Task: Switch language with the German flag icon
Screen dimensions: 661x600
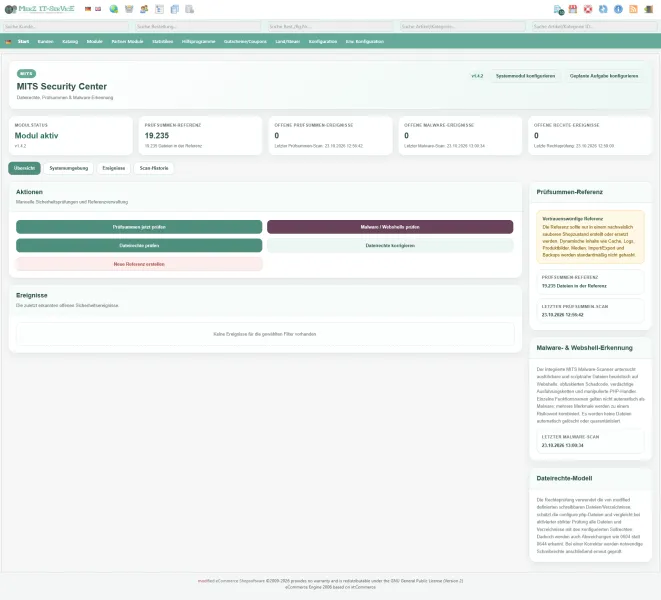Action: [88, 9]
